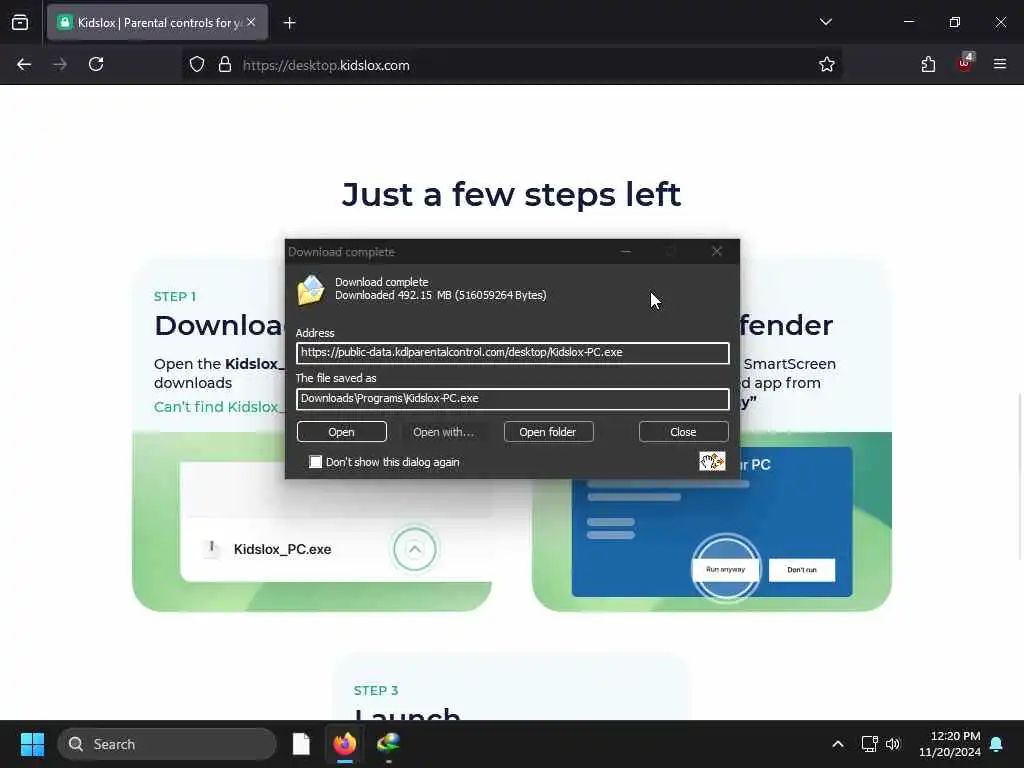This screenshot has width=1024, height=768.
Task: Click the STEP 3 label
Action: coord(376,690)
